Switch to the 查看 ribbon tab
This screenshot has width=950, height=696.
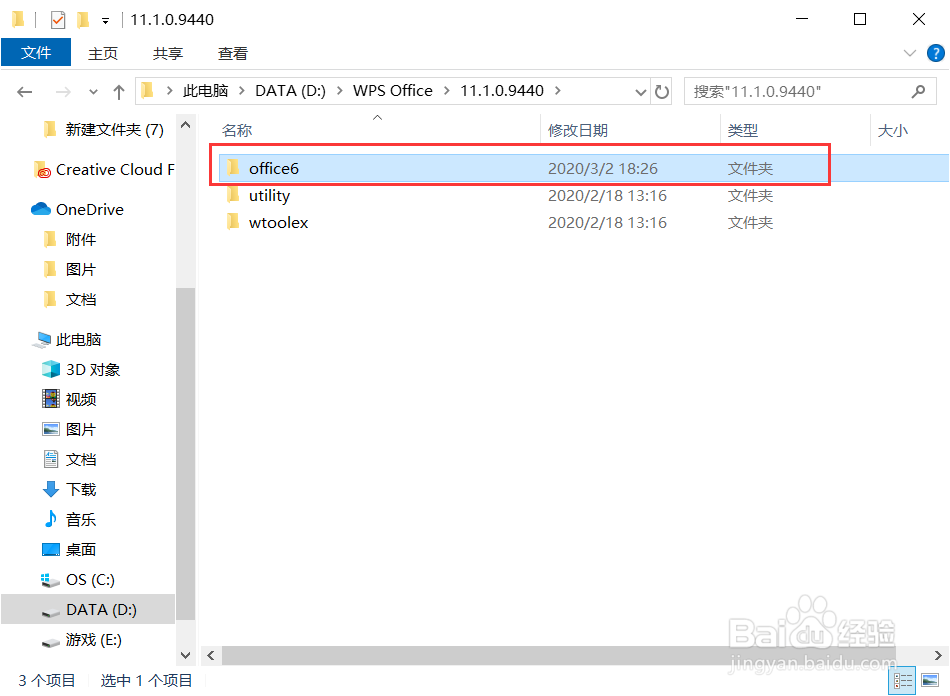233,53
